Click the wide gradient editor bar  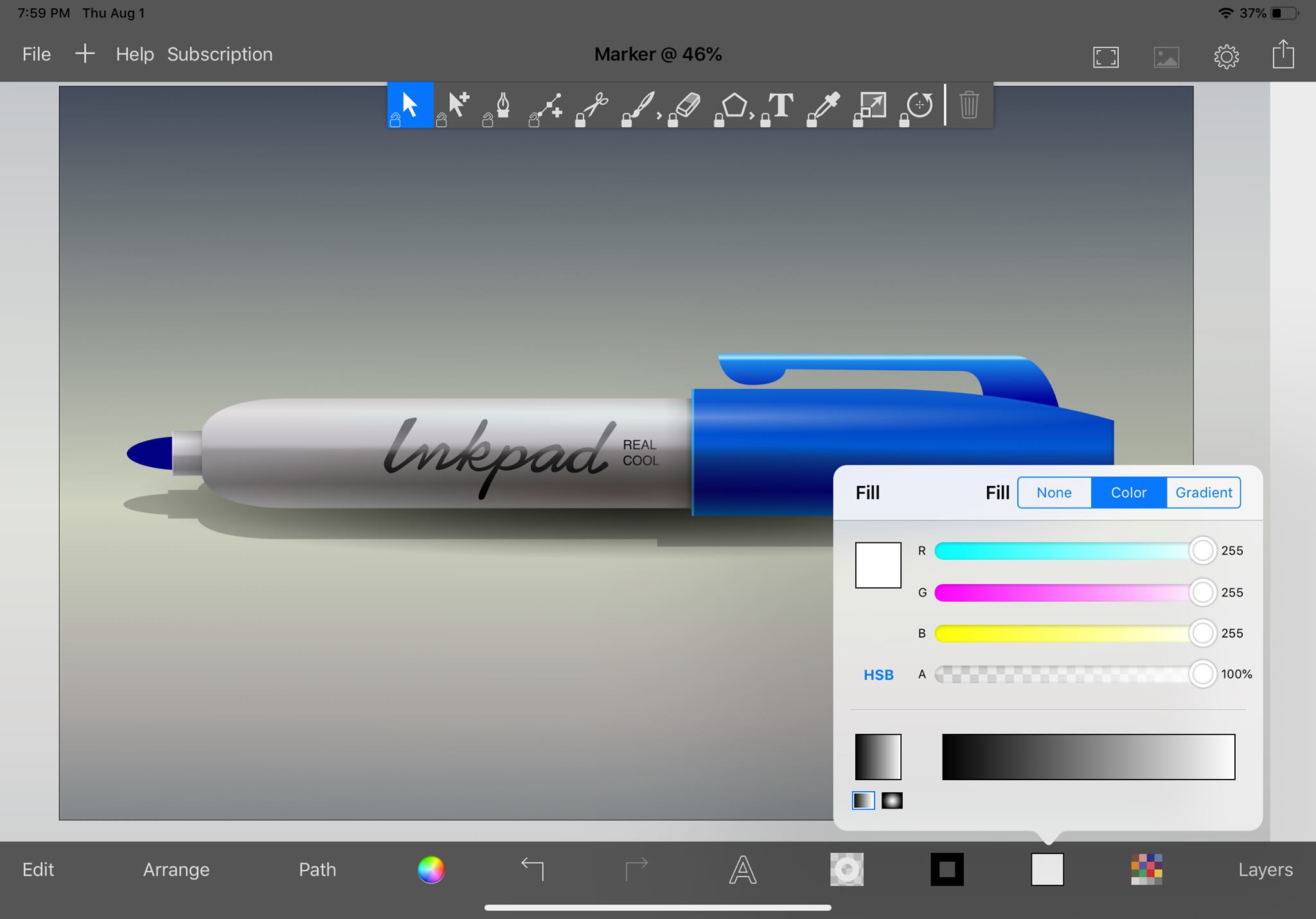pos(1089,756)
